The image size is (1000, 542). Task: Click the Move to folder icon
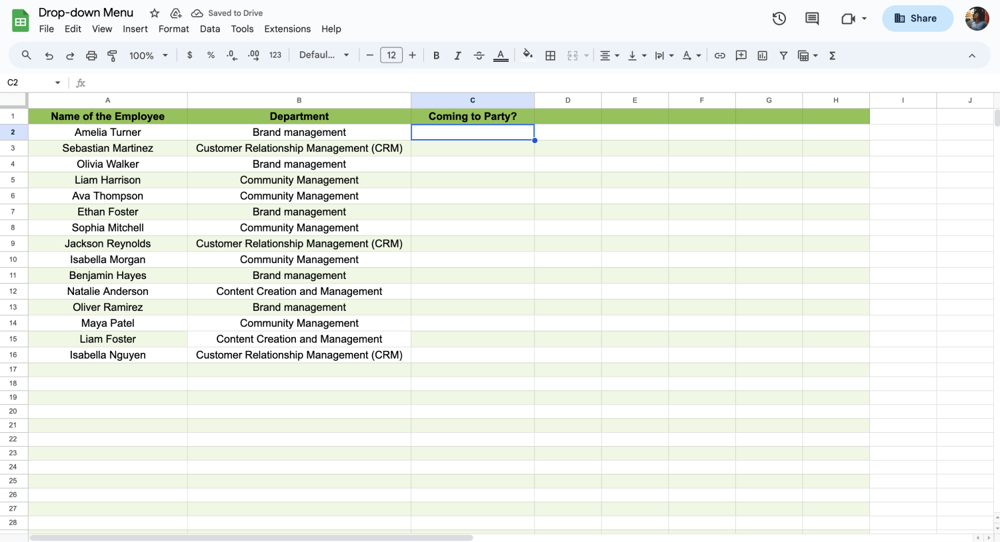(175, 13)
